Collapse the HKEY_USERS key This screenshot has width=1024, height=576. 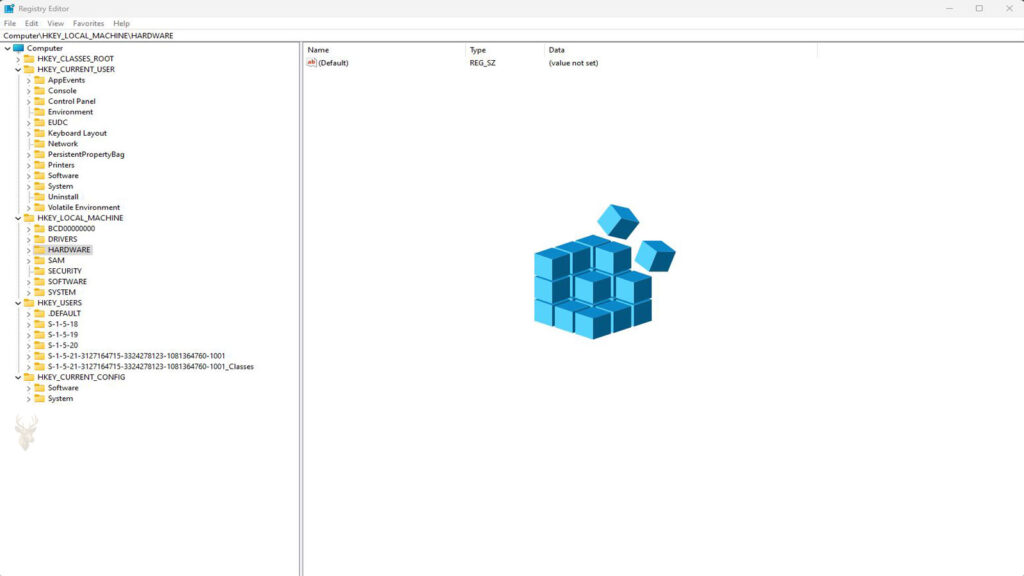pos(18,303)
